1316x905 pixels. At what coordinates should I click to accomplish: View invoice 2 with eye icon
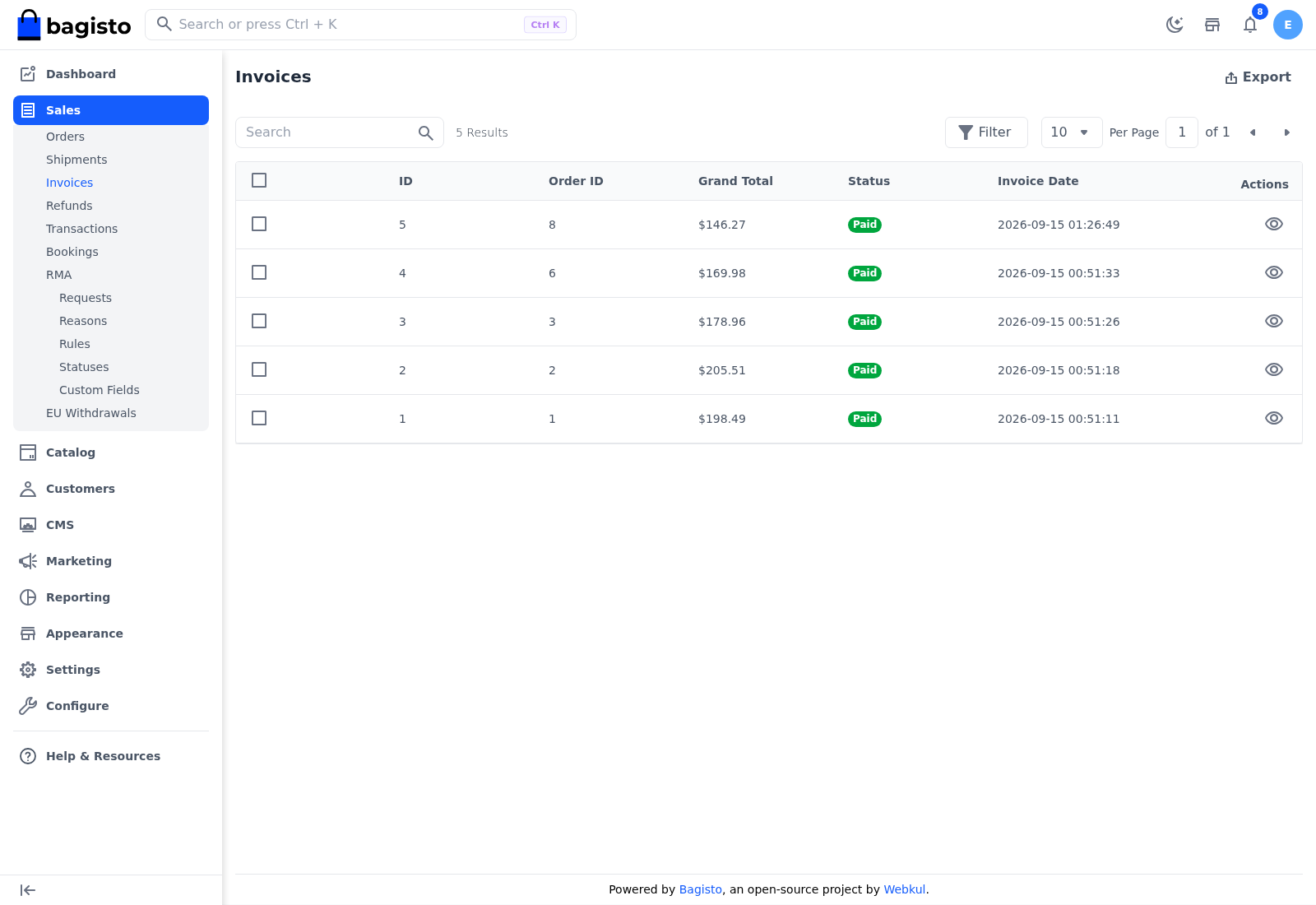[x=1274, y=369]
